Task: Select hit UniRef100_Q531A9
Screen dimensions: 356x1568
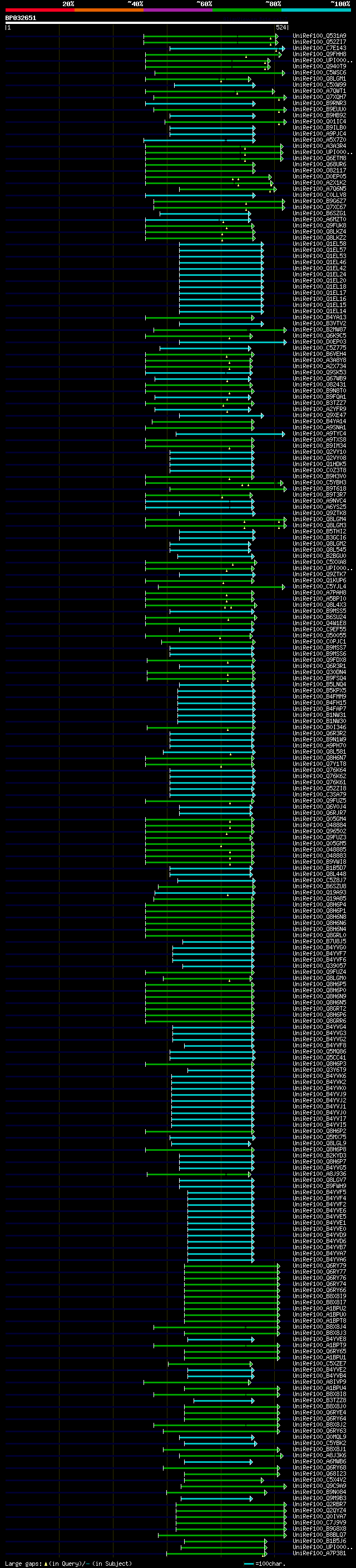Action: pyautogui.click(x=319, y=36)
